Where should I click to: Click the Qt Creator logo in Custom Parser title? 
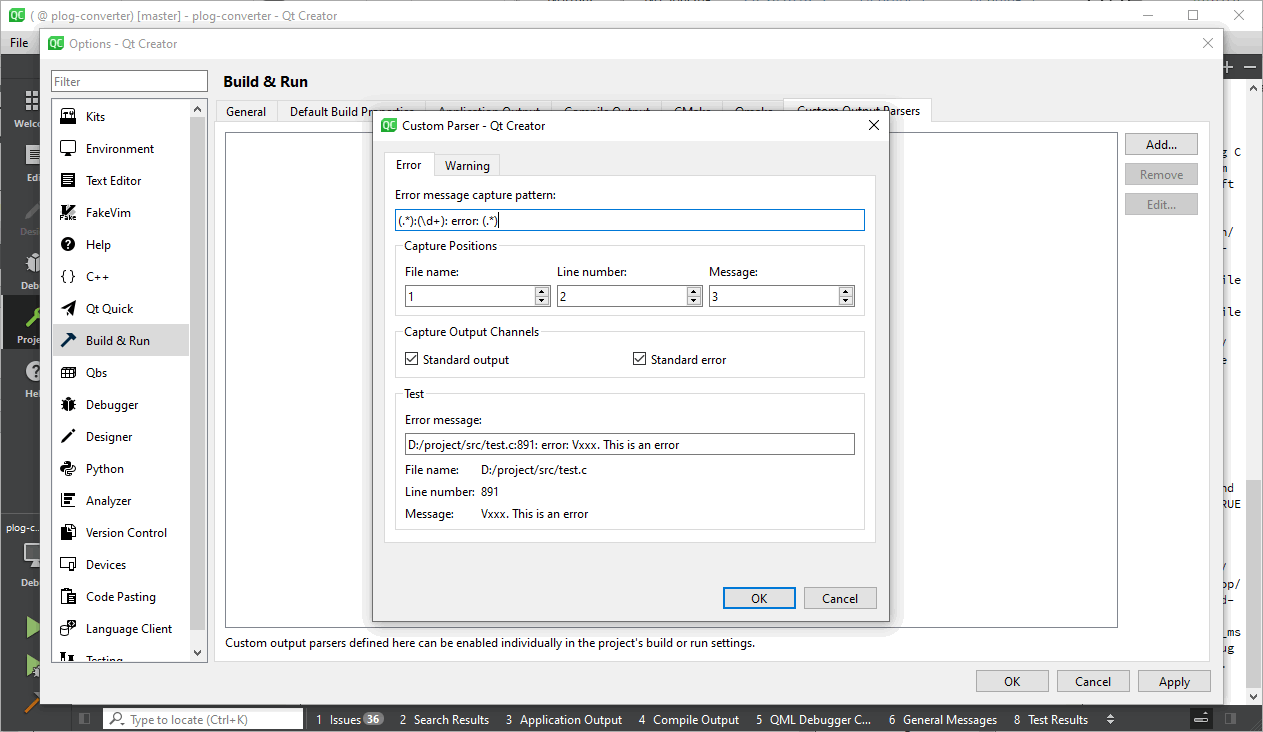(388, 125)
